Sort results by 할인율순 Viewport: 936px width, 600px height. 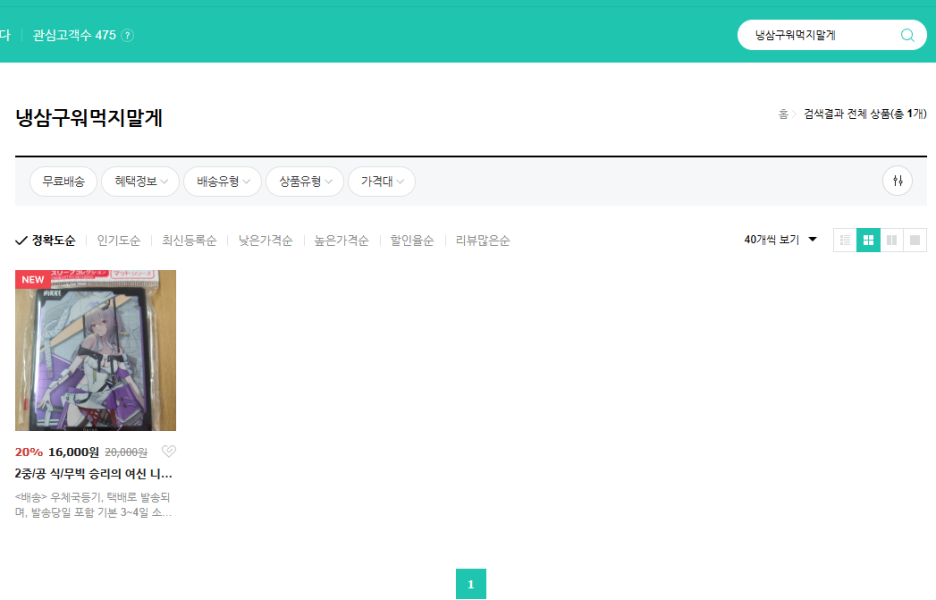[412, 240]
